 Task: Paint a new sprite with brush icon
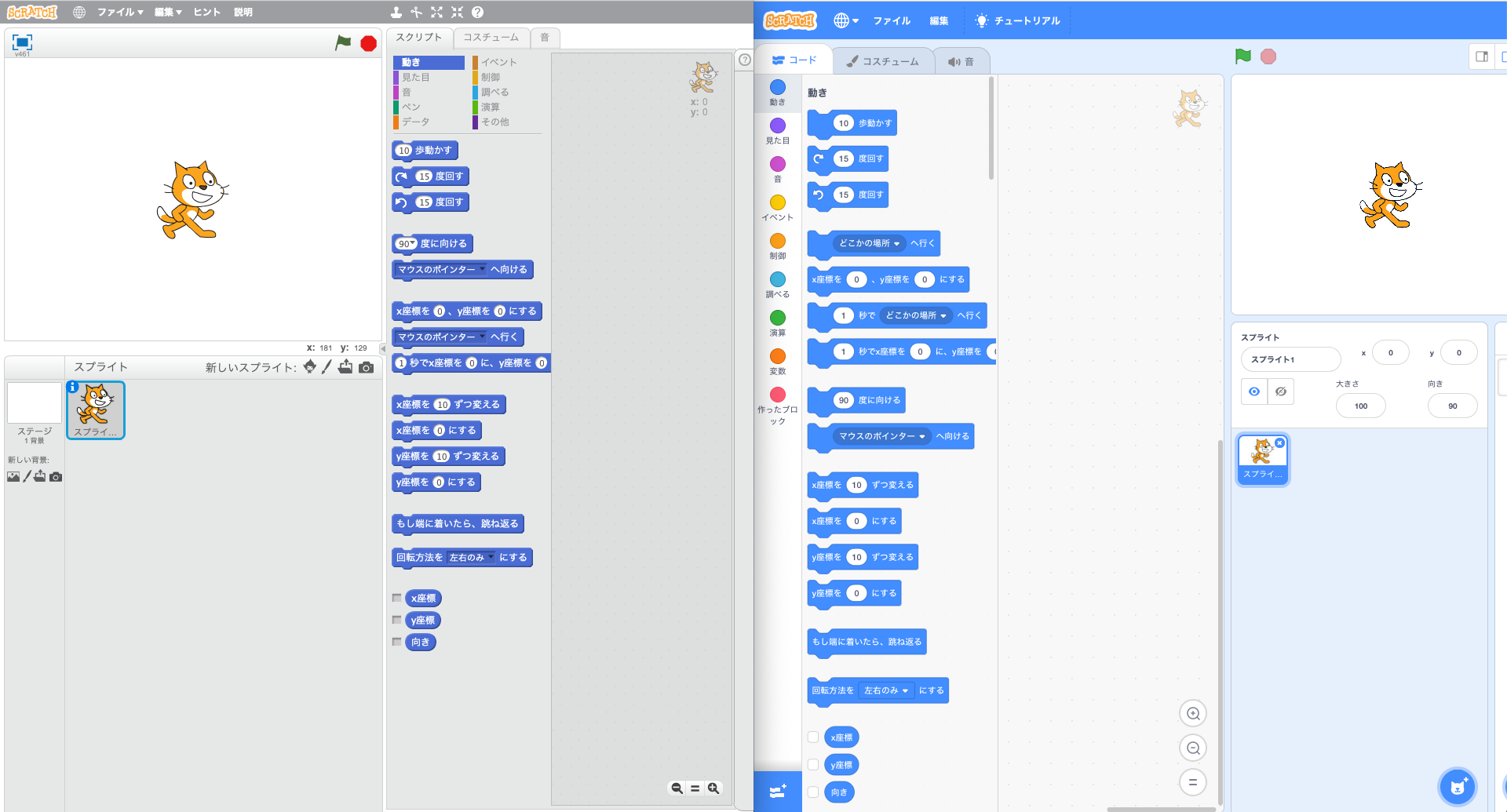[x=327, y=366]
